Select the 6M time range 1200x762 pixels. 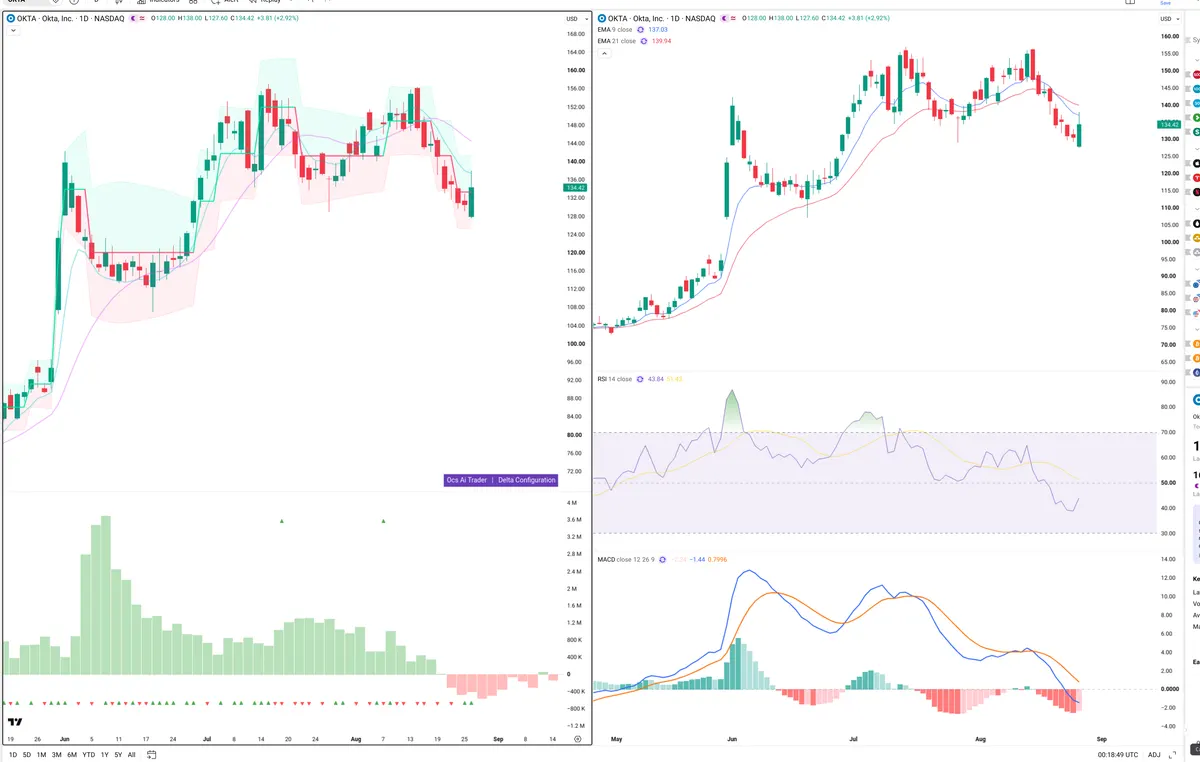71,754
